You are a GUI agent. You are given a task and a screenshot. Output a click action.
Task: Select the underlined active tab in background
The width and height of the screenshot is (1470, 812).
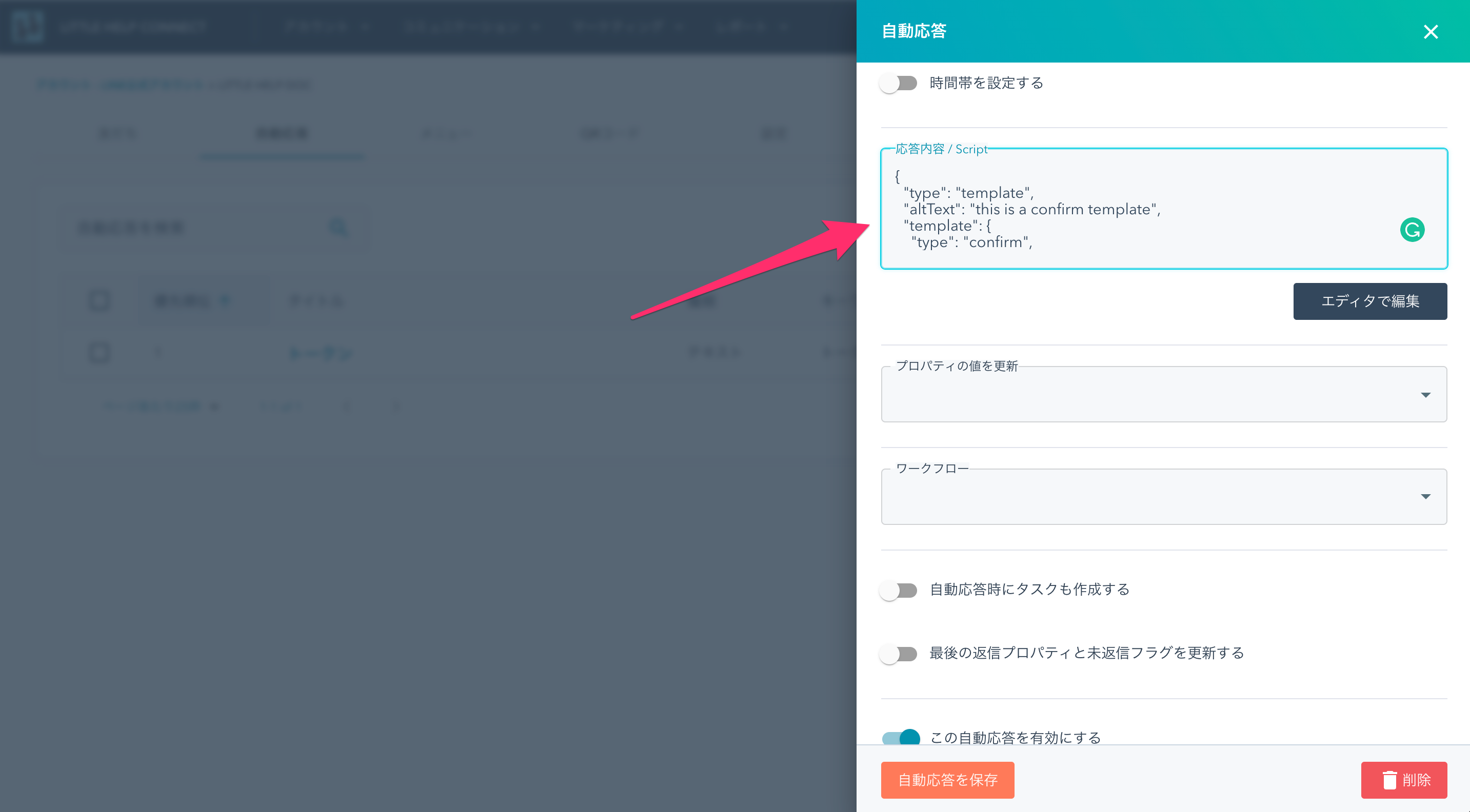282,134
